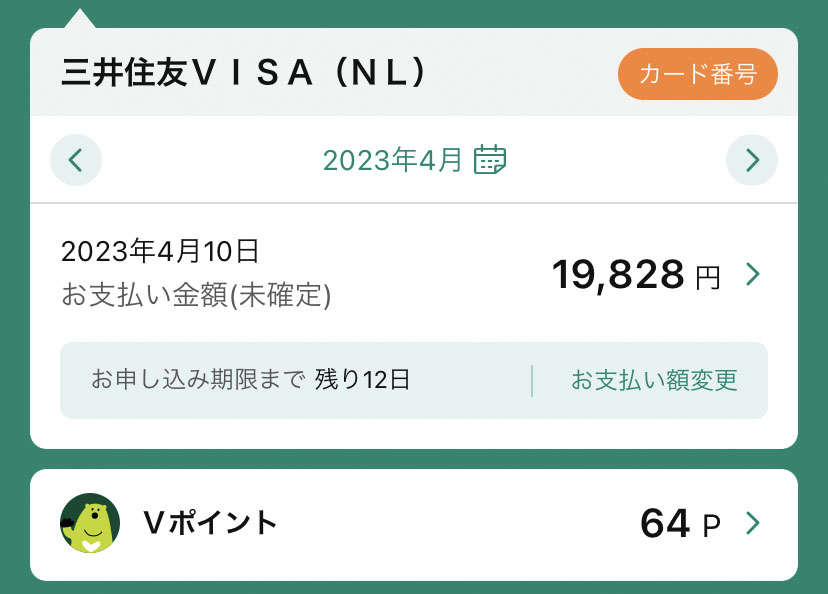The width and height of the screenshot is (828, 594).
Task: Tap the 19,828 円 payment amount
Action: [x=618, y=274]
